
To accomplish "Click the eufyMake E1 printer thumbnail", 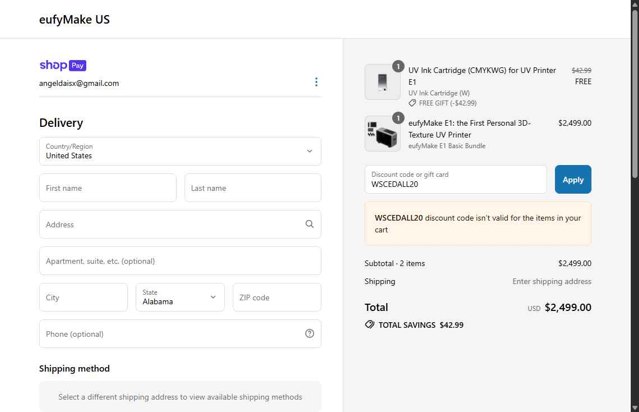I will click(x=382, y=134).
